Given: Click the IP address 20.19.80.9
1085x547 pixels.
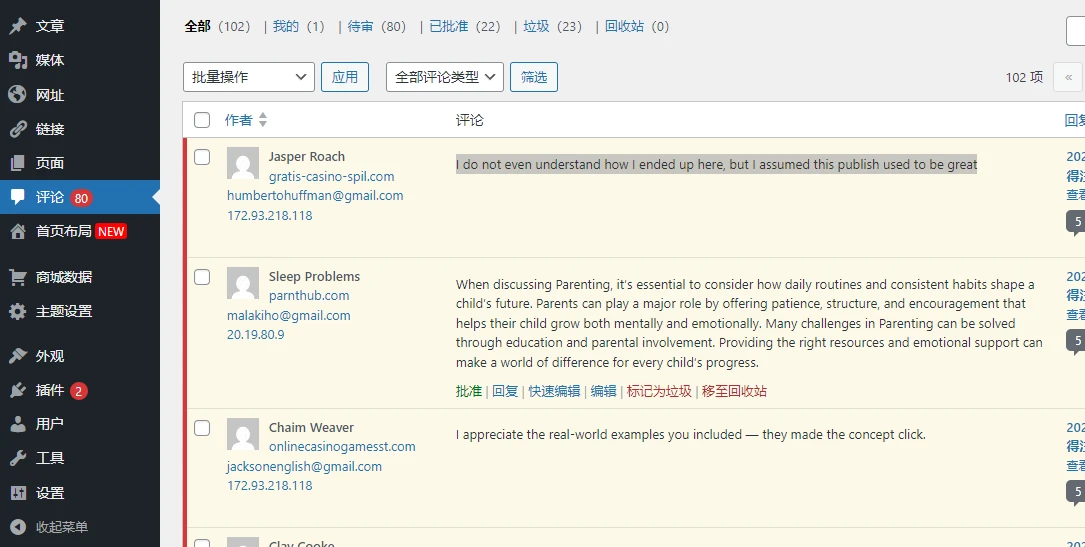Looking at the screenshot, I should point(255,335).
